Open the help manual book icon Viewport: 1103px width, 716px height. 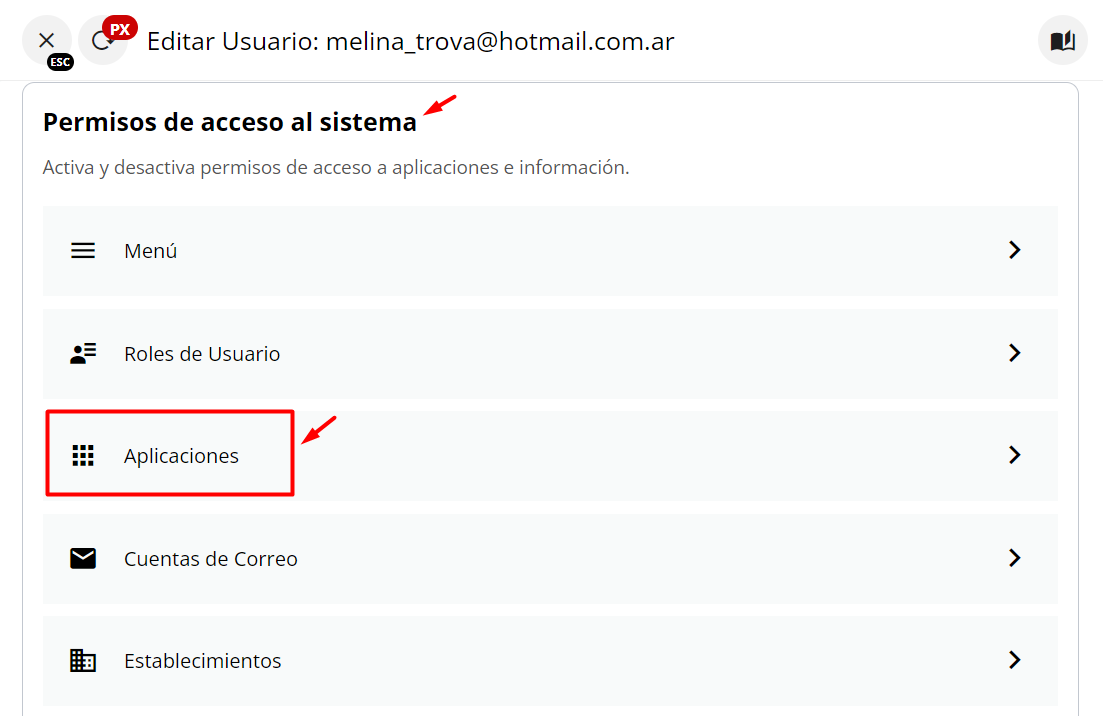pyautogui.click(x=1062, y=40)
